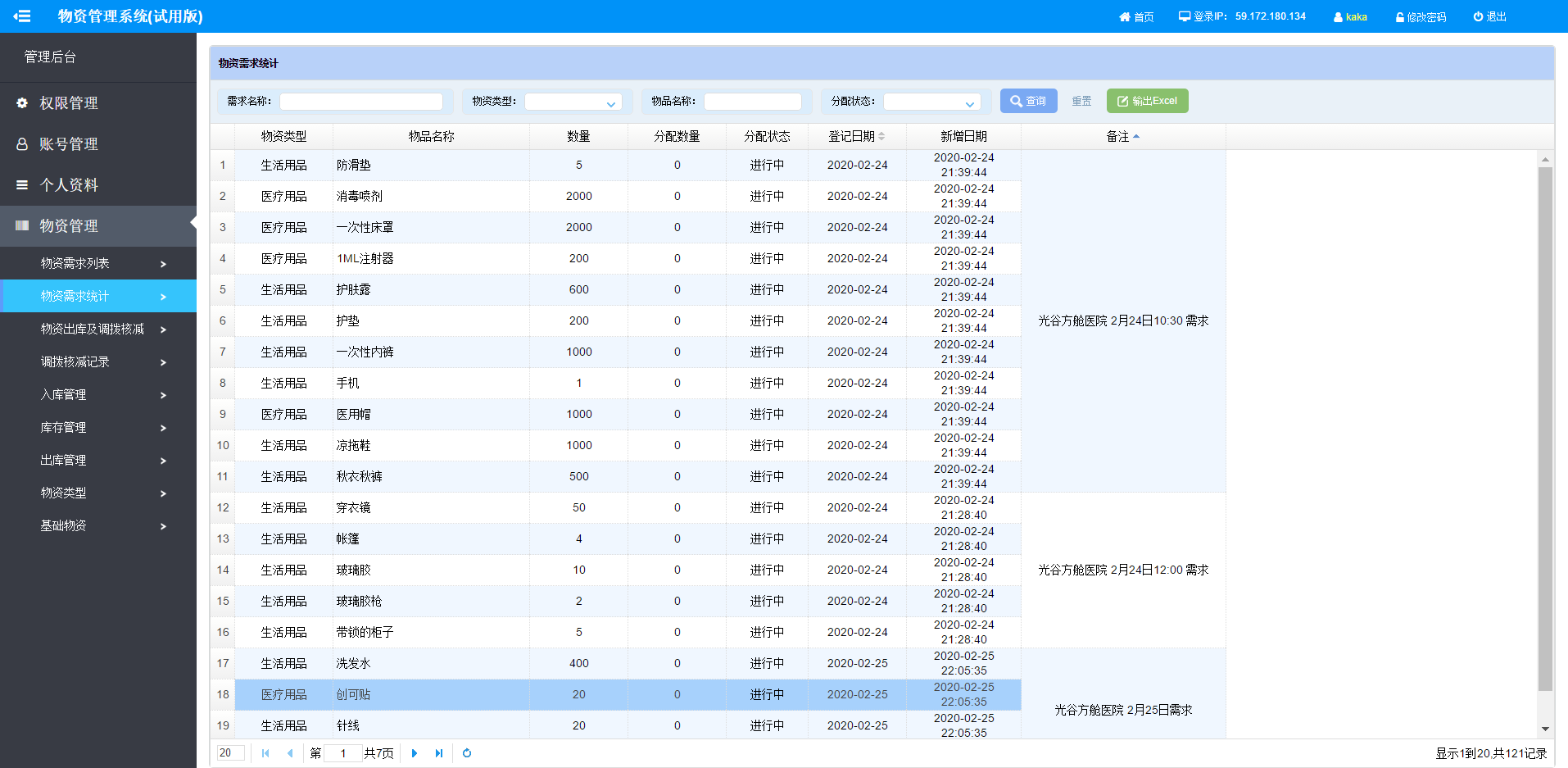This screenshot has width=1568, height=768.
Task: Click the home icon labeled 首页
Action: click(x=1125, y=17)
